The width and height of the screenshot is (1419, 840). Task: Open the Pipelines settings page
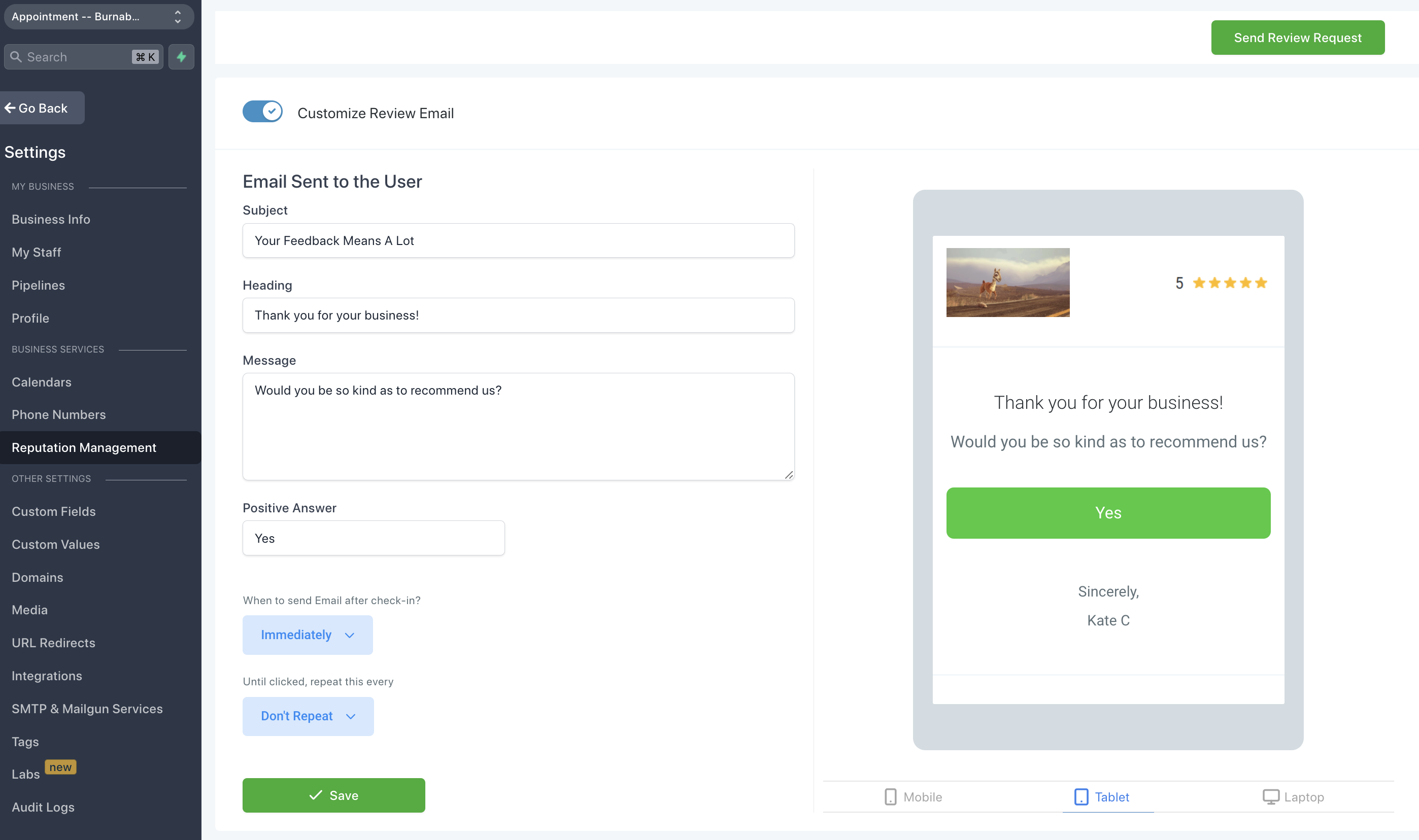point(39,285)
